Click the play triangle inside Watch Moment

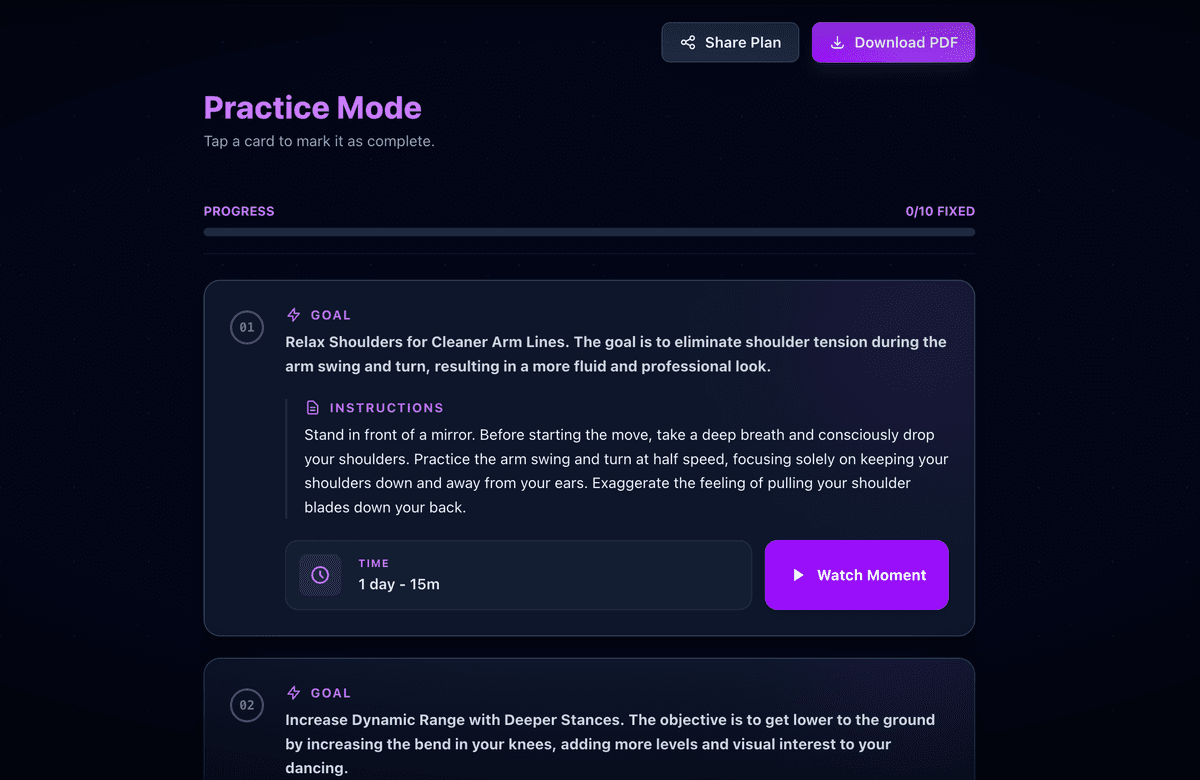pyautogui.click(x=797, y=575)
